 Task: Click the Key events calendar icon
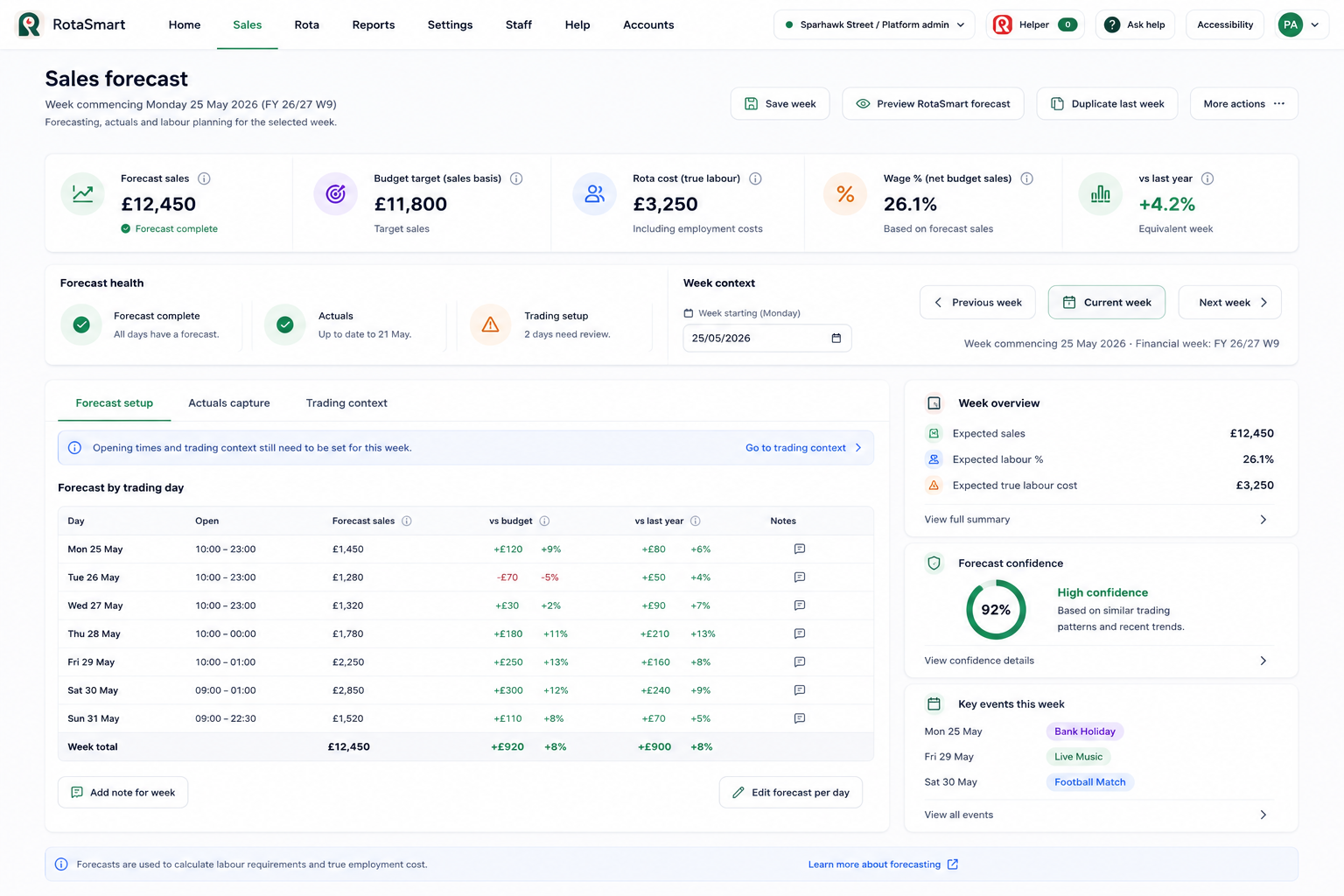(x=934, y=704)
